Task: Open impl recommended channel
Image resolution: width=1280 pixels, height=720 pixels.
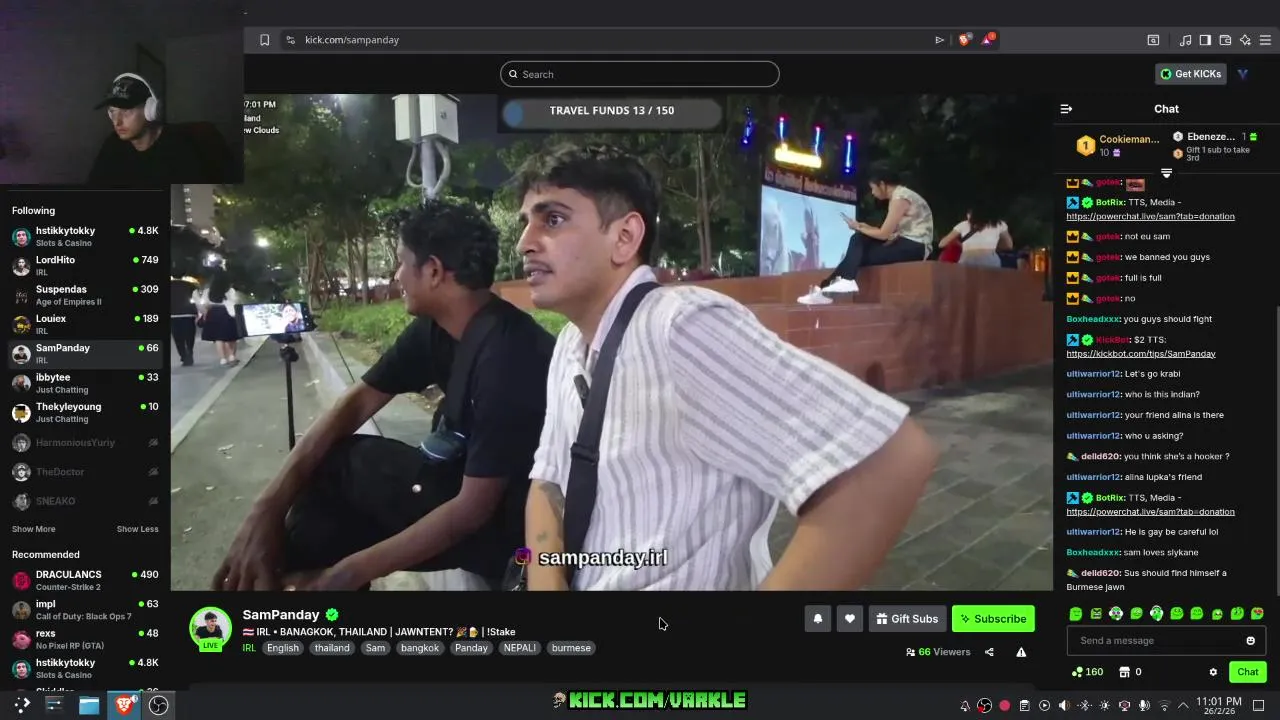Action: pyautogui.click(x=85, y=610)
